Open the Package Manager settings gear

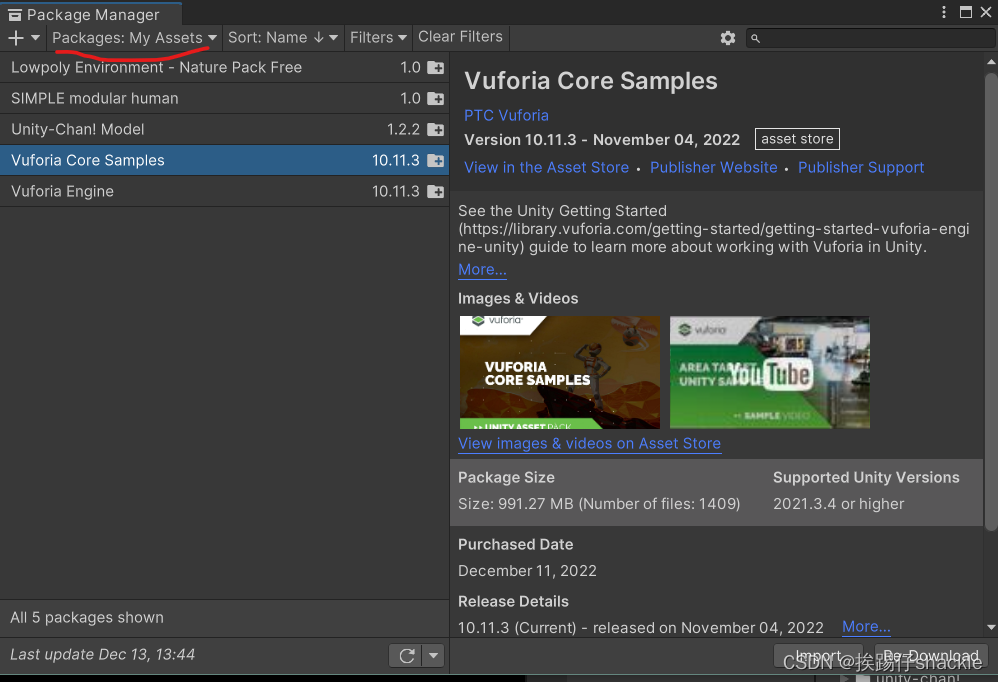(x=727, y=38)
